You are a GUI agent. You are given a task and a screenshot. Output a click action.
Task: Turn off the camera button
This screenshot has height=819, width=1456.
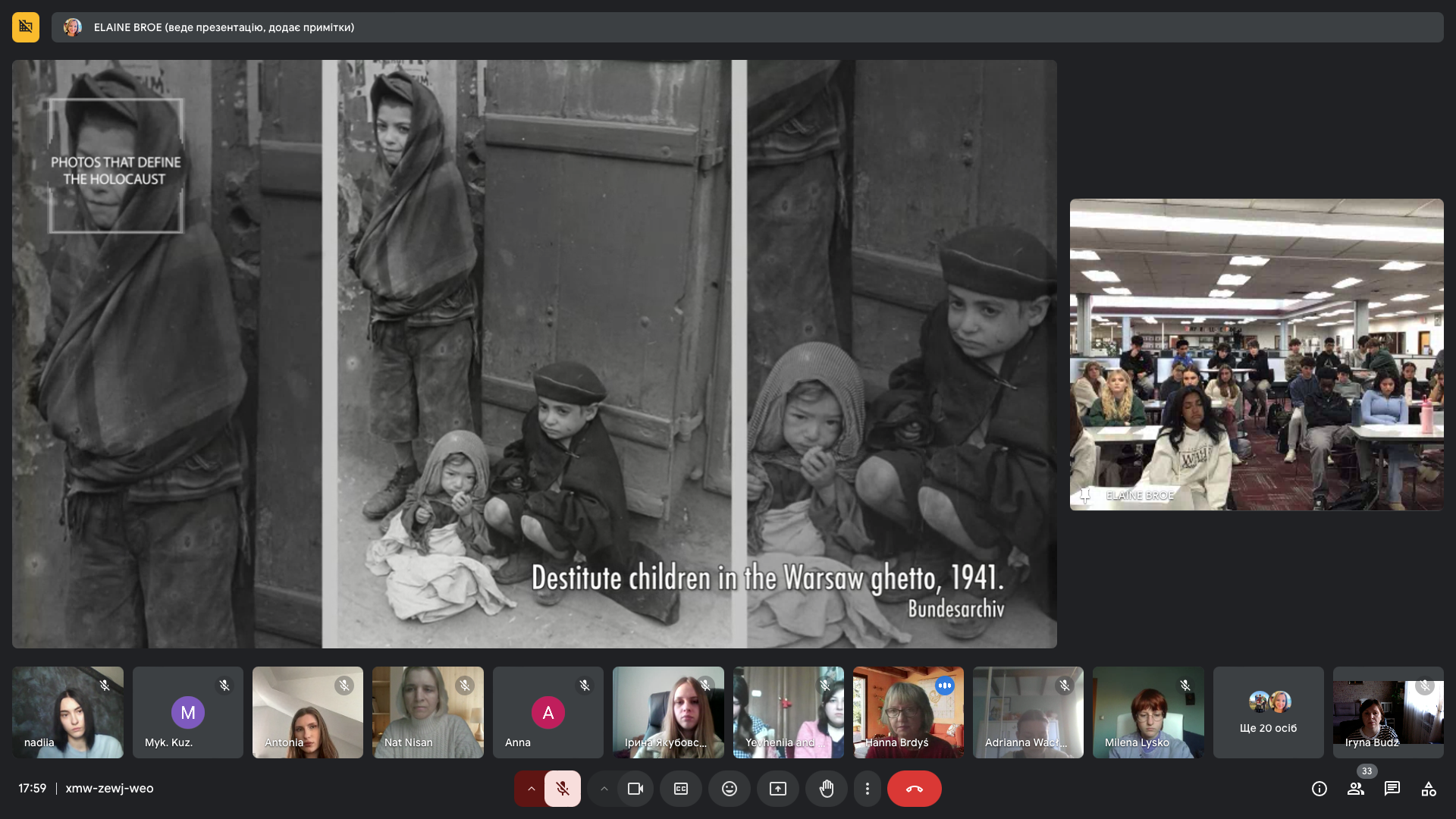(x=635, y=789)
